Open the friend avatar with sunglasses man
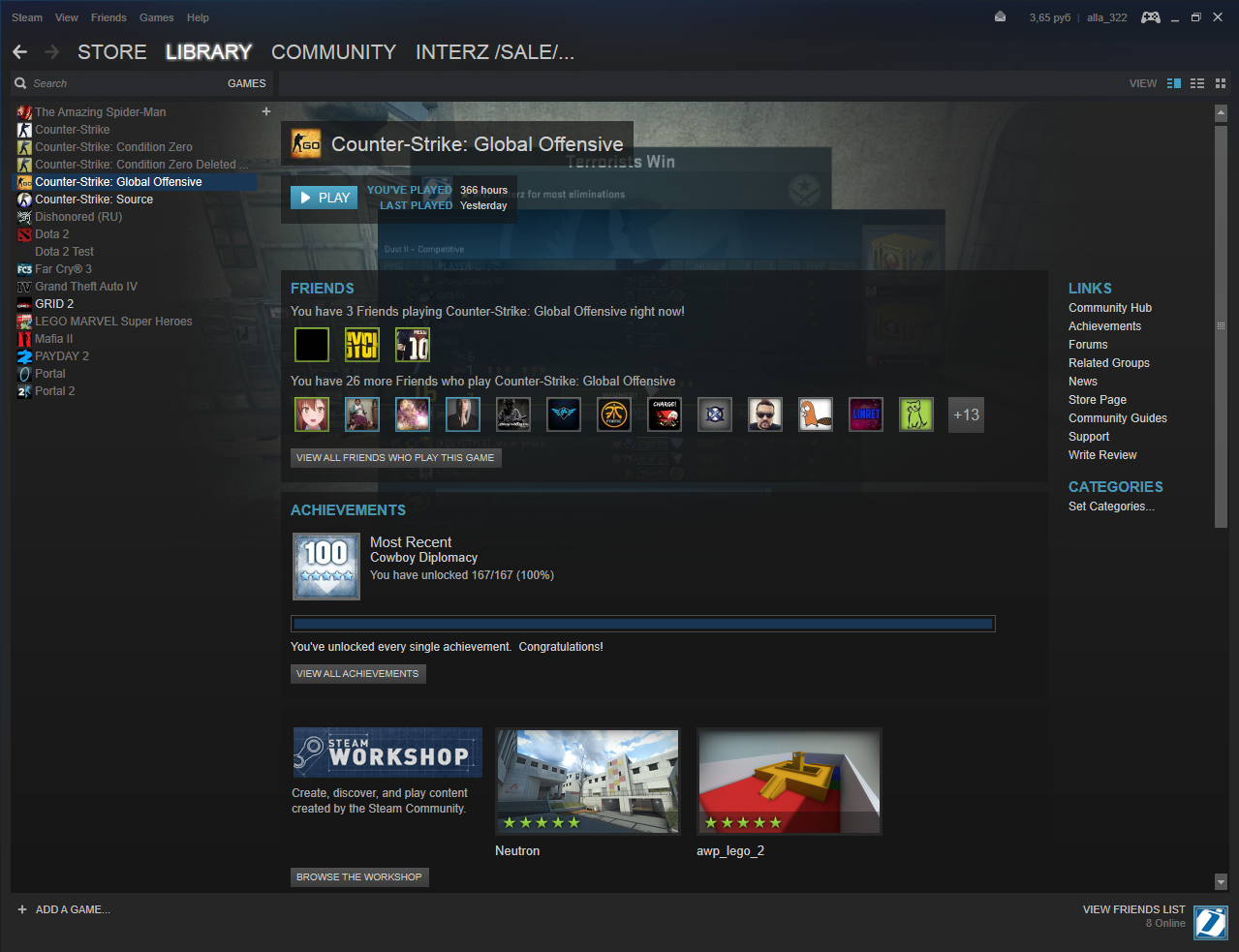The width and height of the screenshot is (1239, 952). pyautogui.click(x=765, y=415)
